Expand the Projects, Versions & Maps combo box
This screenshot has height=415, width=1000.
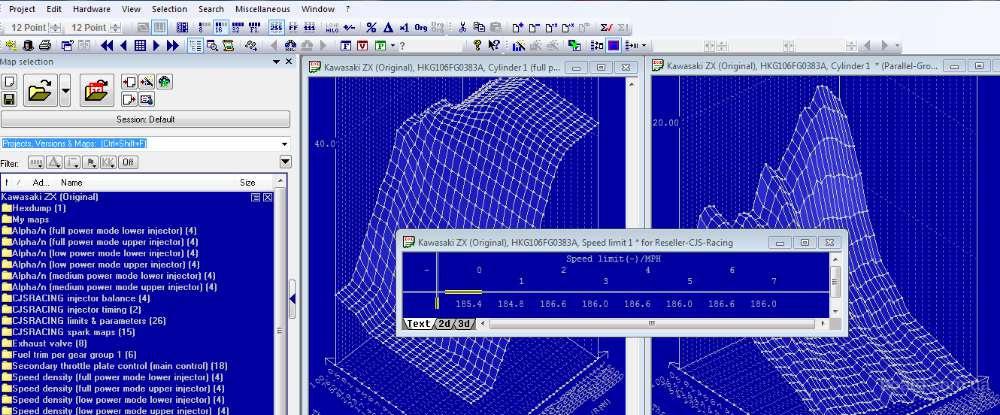click(x=284, y=144)
